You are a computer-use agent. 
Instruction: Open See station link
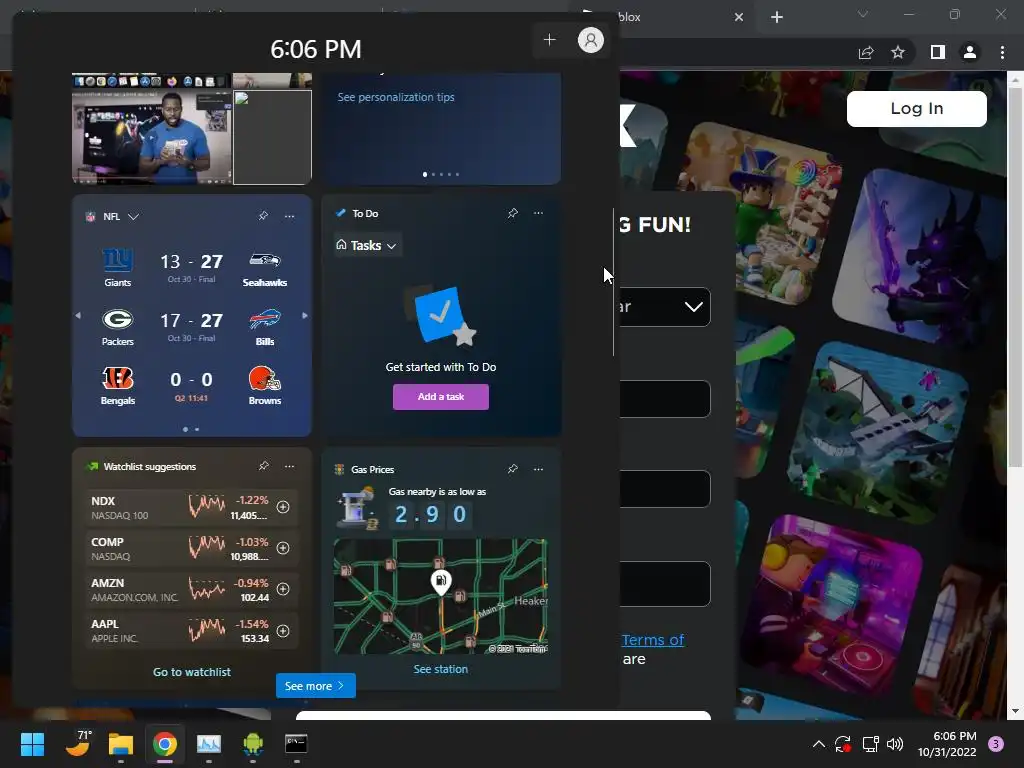point(441,669)
